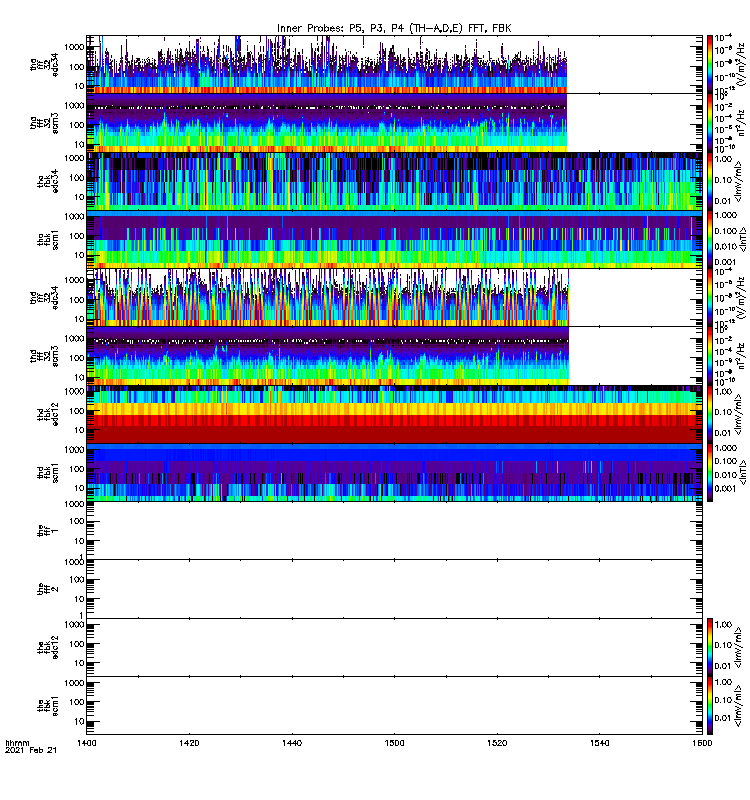Click the 'the fbk scm1' panel label
The image size is (750, 800).
click(x=48, y=706)
